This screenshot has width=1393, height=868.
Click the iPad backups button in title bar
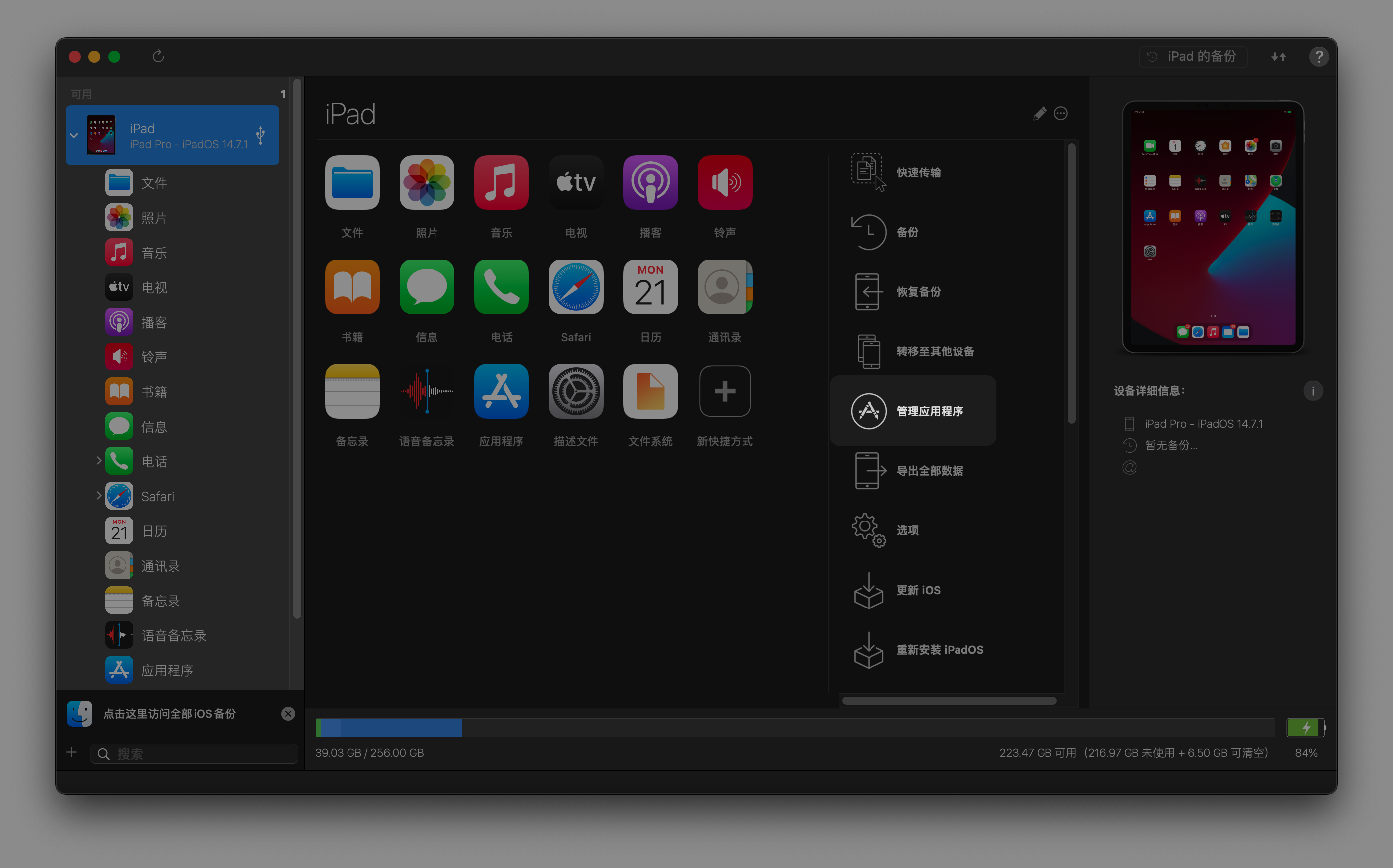coord(1193,56)
